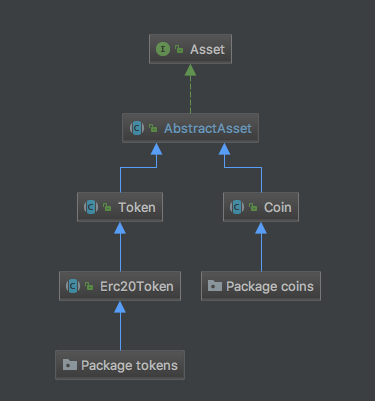Click the visibility lock icon on Erc20Token
Viewport: 375px width, 401px height.
(x=89, y=286)
